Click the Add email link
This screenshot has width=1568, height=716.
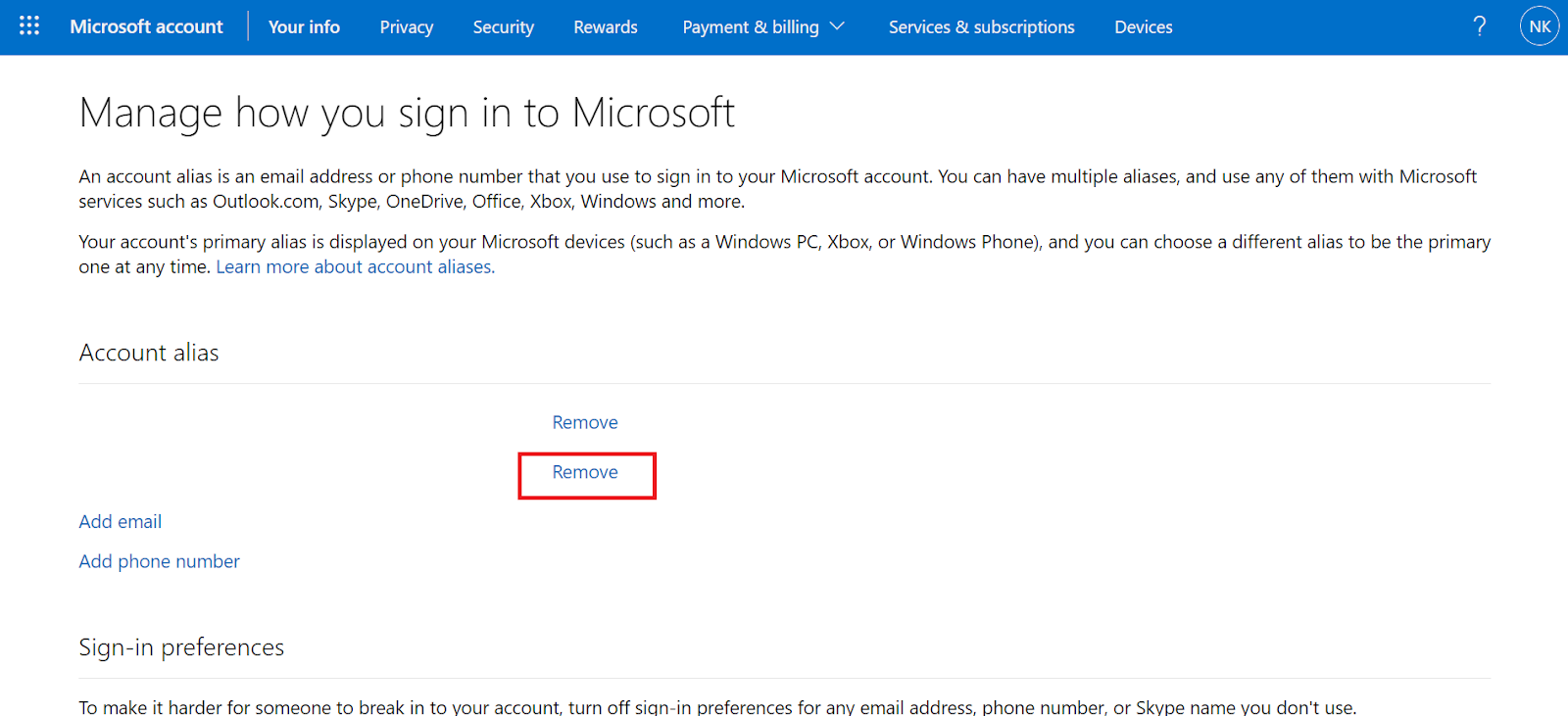121,521
